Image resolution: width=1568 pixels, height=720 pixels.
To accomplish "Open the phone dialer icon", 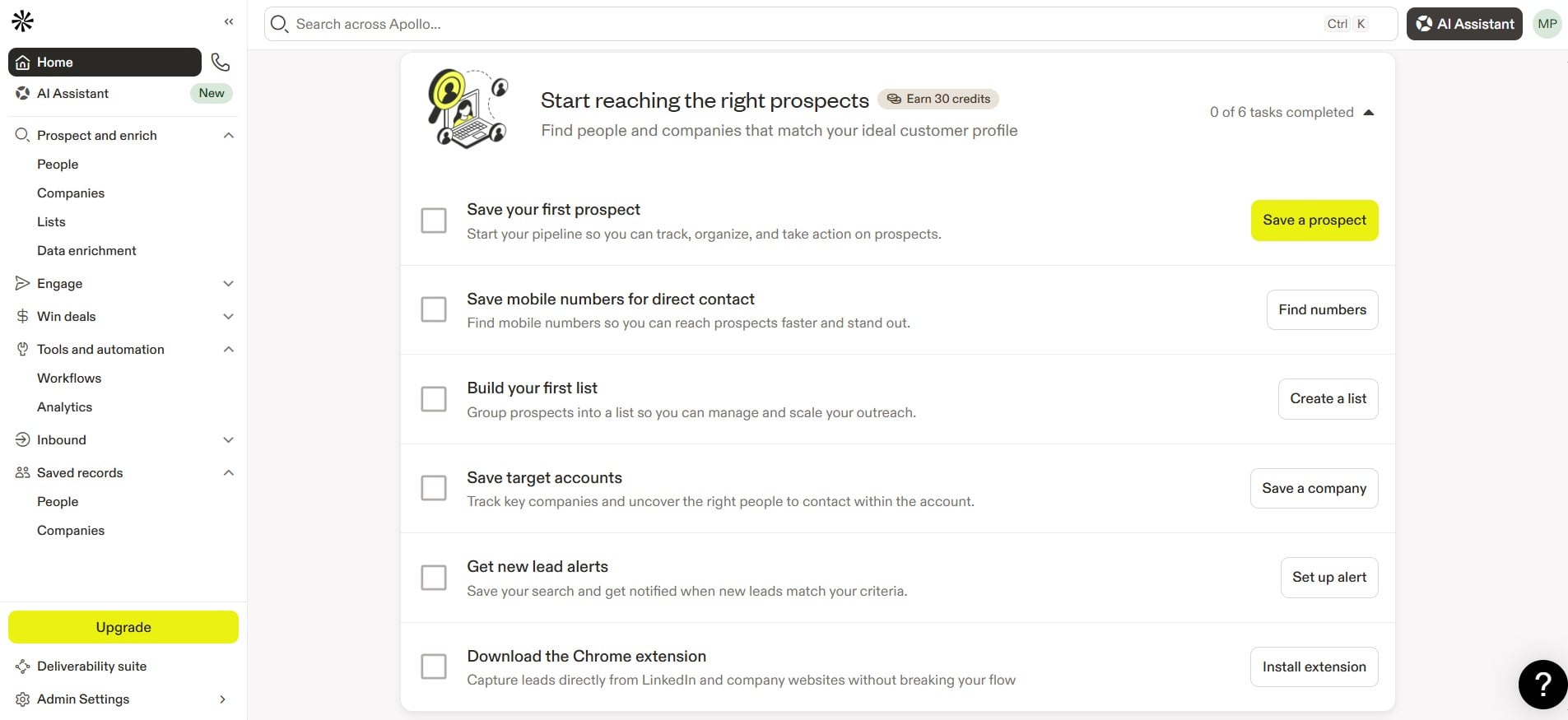I will coord(221,62).
